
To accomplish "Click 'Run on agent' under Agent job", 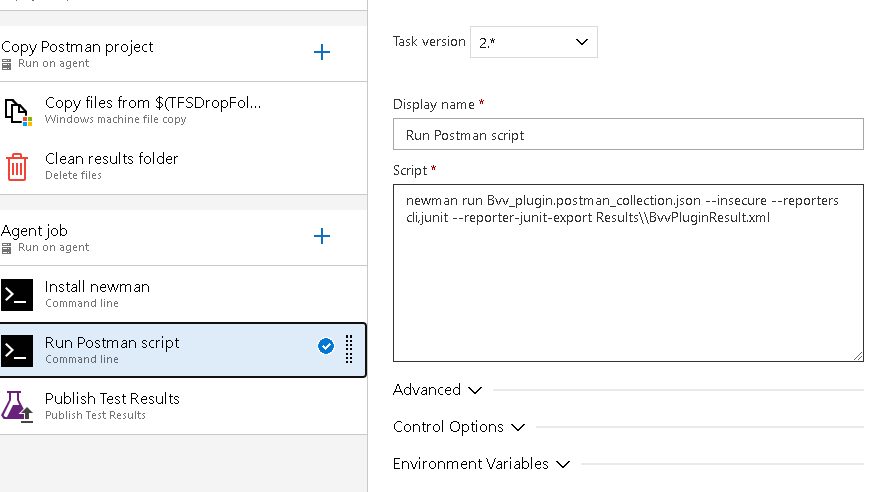I will tap(53, 247).
